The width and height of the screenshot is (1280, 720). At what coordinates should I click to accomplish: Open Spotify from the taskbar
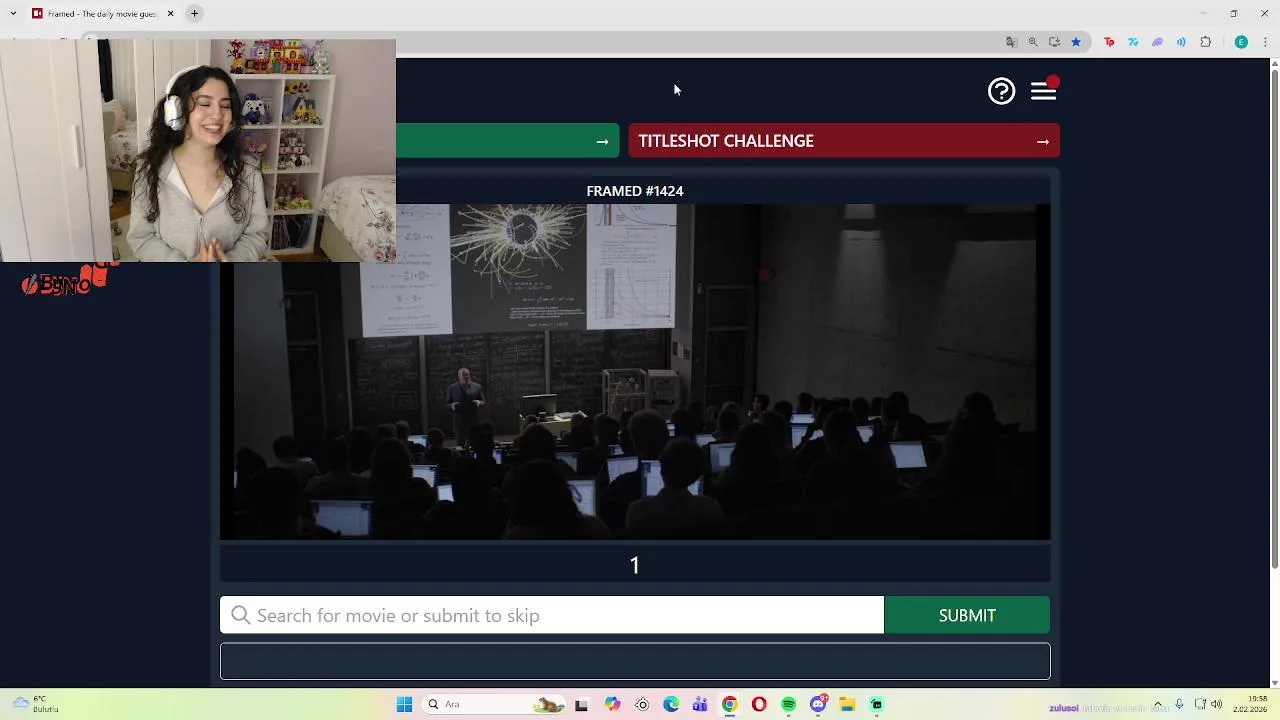tap(789, 705)
